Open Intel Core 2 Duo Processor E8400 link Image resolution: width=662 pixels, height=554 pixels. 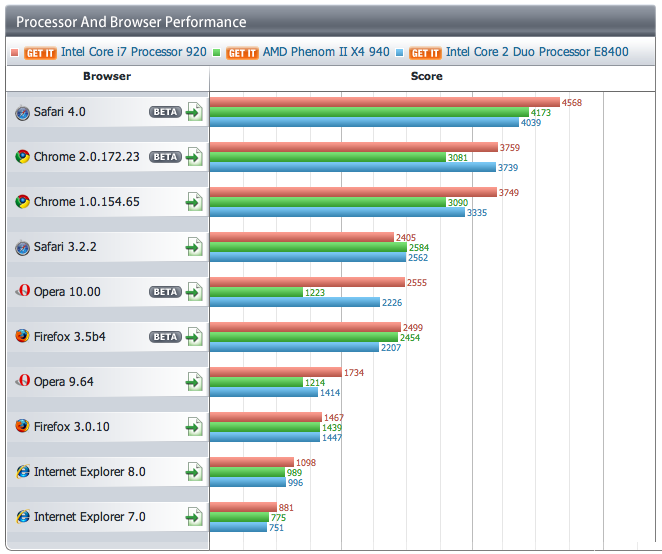[537, 52]
